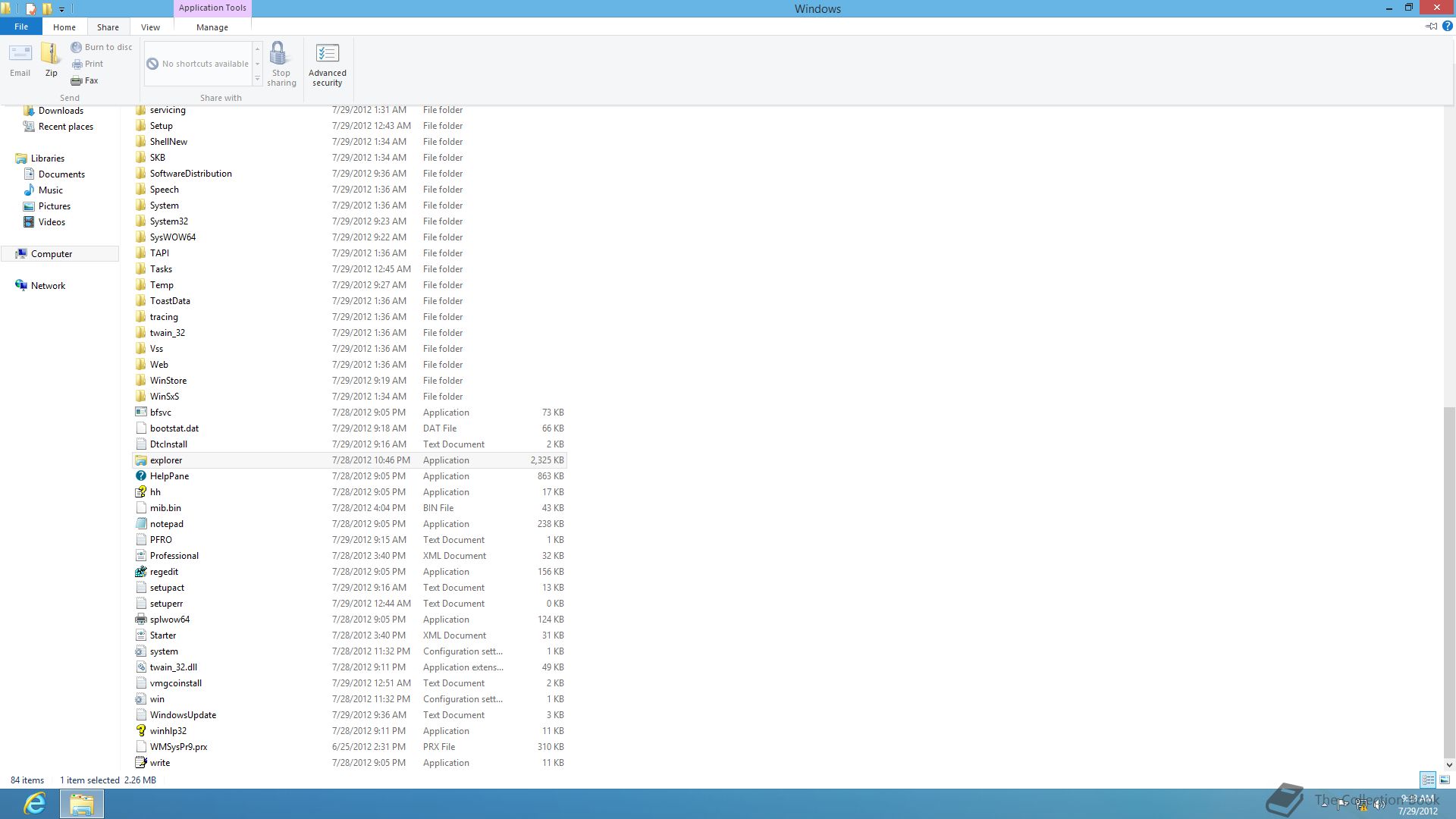Switch to the View ribbon tab
The width and height of the screenshot is (1456, 819).
click(x=150, y=27)
